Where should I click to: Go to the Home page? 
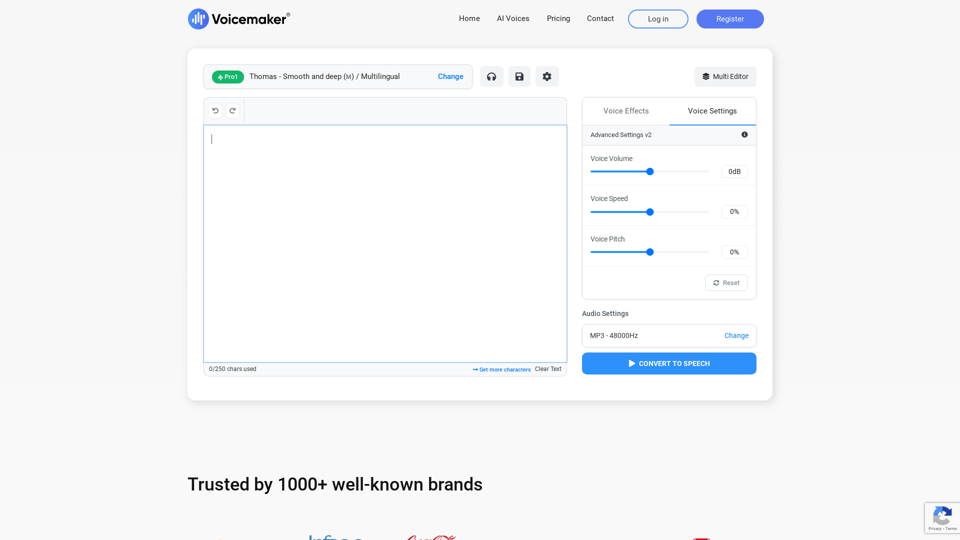469,18
